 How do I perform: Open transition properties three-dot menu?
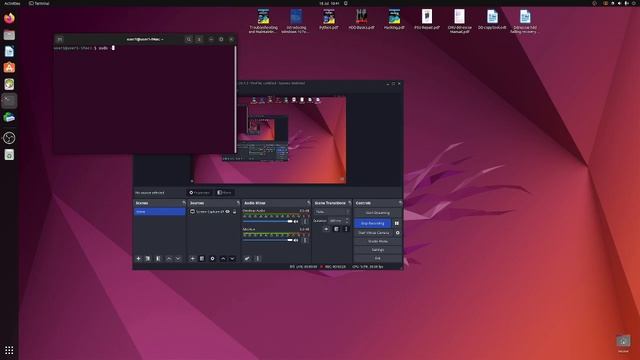346,229
